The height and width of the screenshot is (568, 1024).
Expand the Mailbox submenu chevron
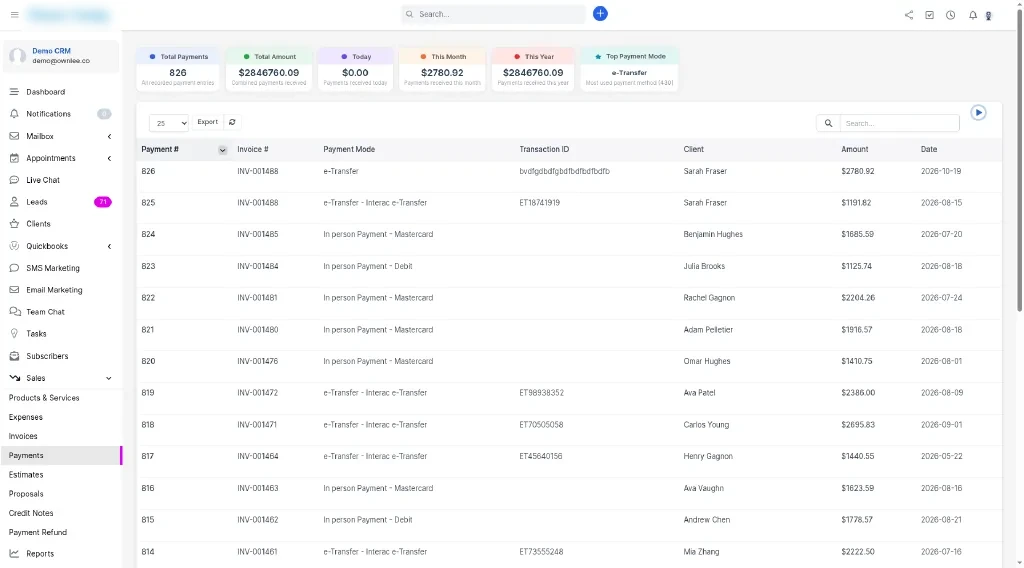point(109,136)
